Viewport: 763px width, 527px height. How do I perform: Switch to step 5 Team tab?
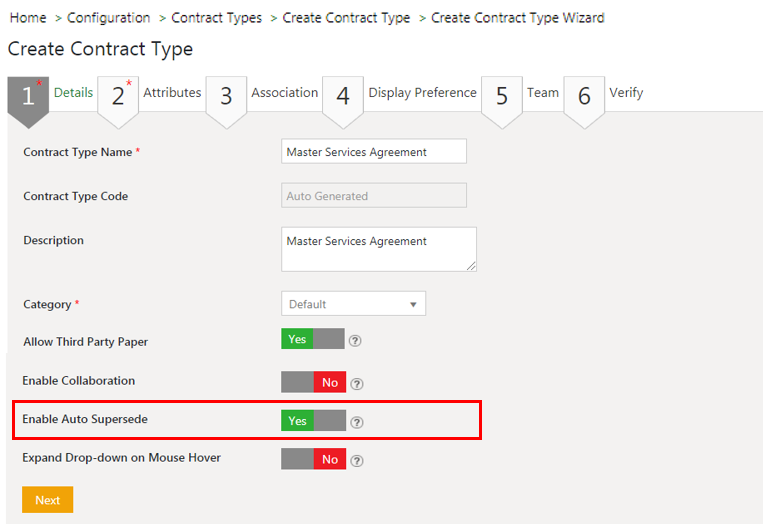tap(542, 93)
